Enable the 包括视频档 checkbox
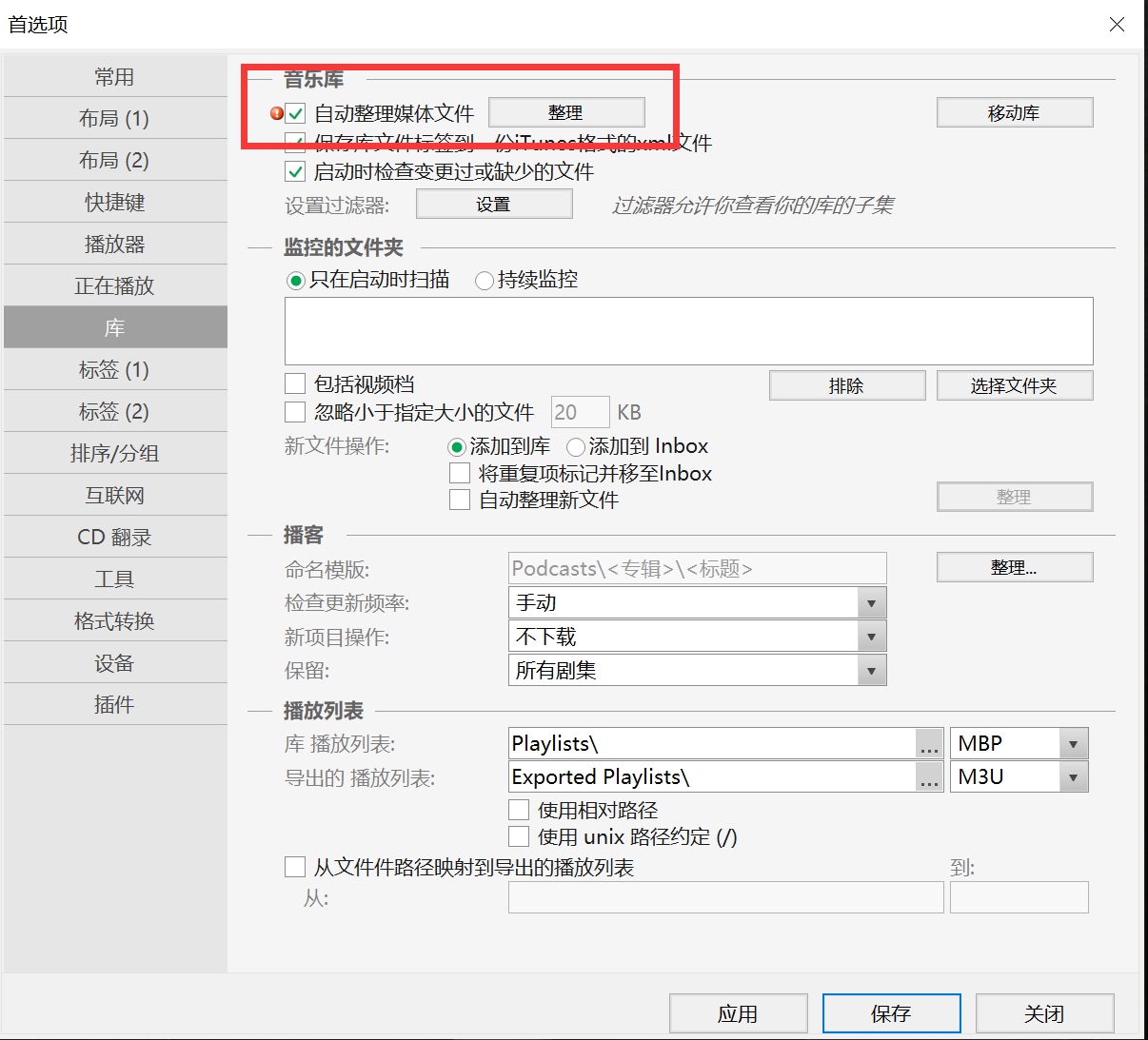This screenshot has width=1148, height=1040. (x=296, y=384)
